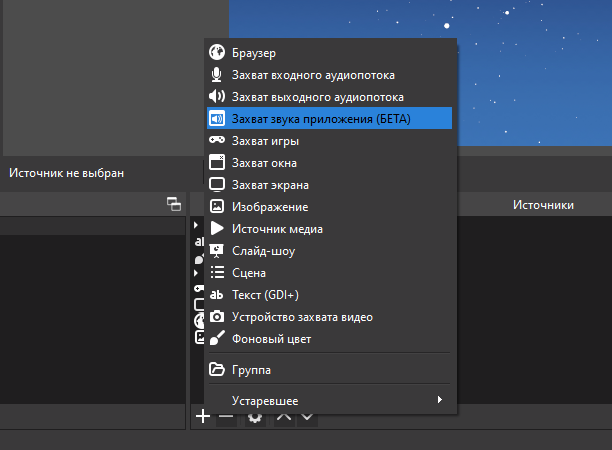Move source down with the down arrow

(x=307, y=418)
